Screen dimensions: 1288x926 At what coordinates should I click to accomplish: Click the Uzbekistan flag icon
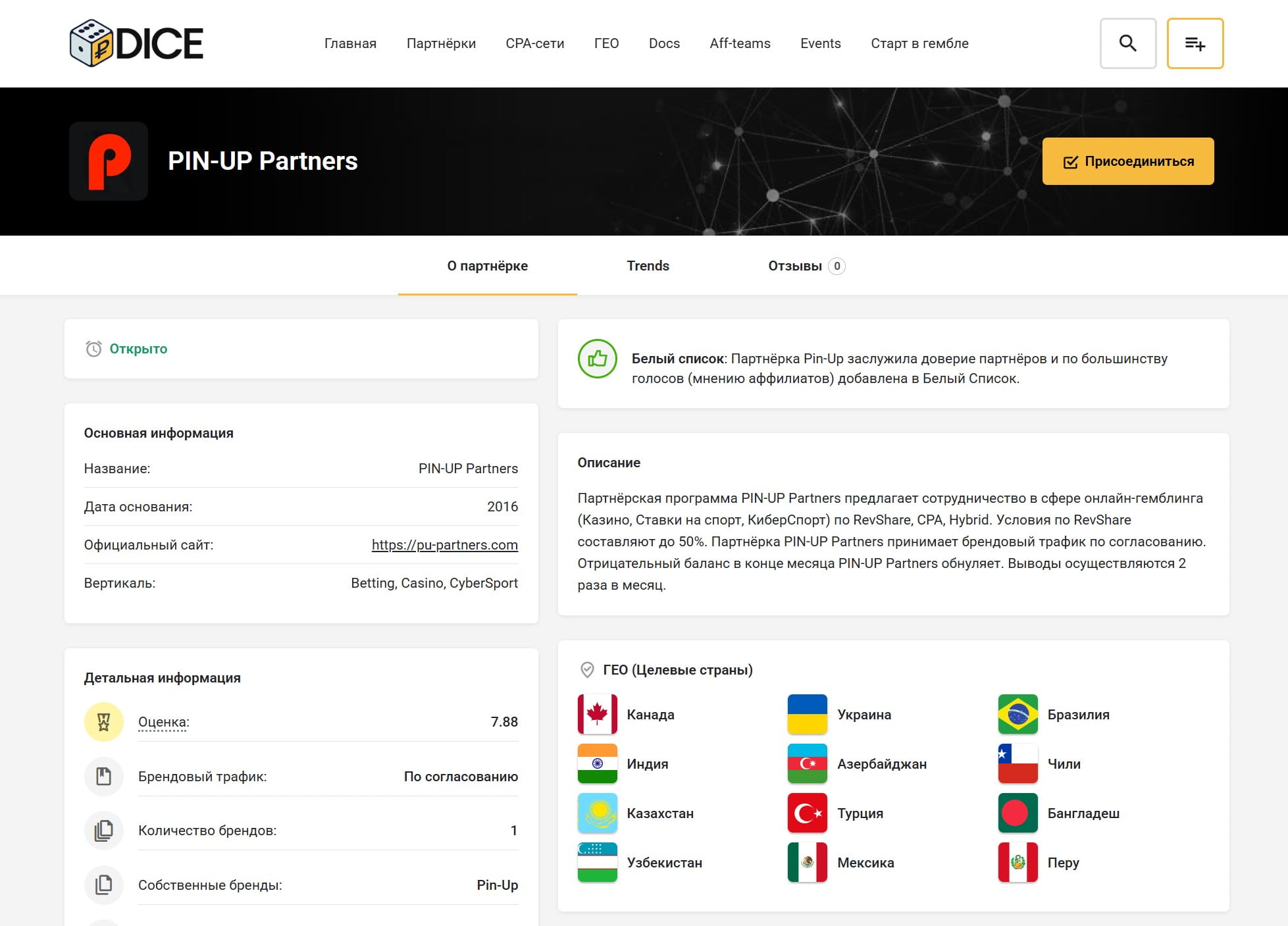coord(598,862)
